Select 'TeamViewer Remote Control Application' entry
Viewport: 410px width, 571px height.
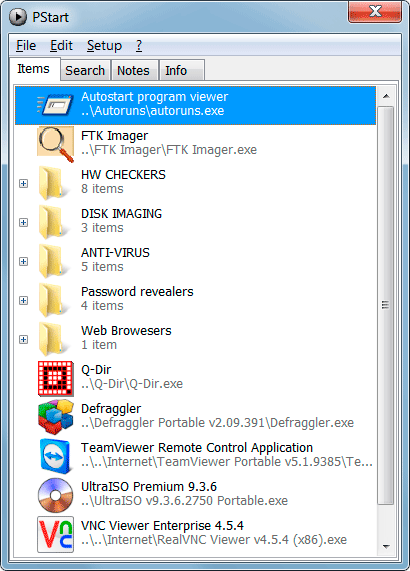pos(197,448)
